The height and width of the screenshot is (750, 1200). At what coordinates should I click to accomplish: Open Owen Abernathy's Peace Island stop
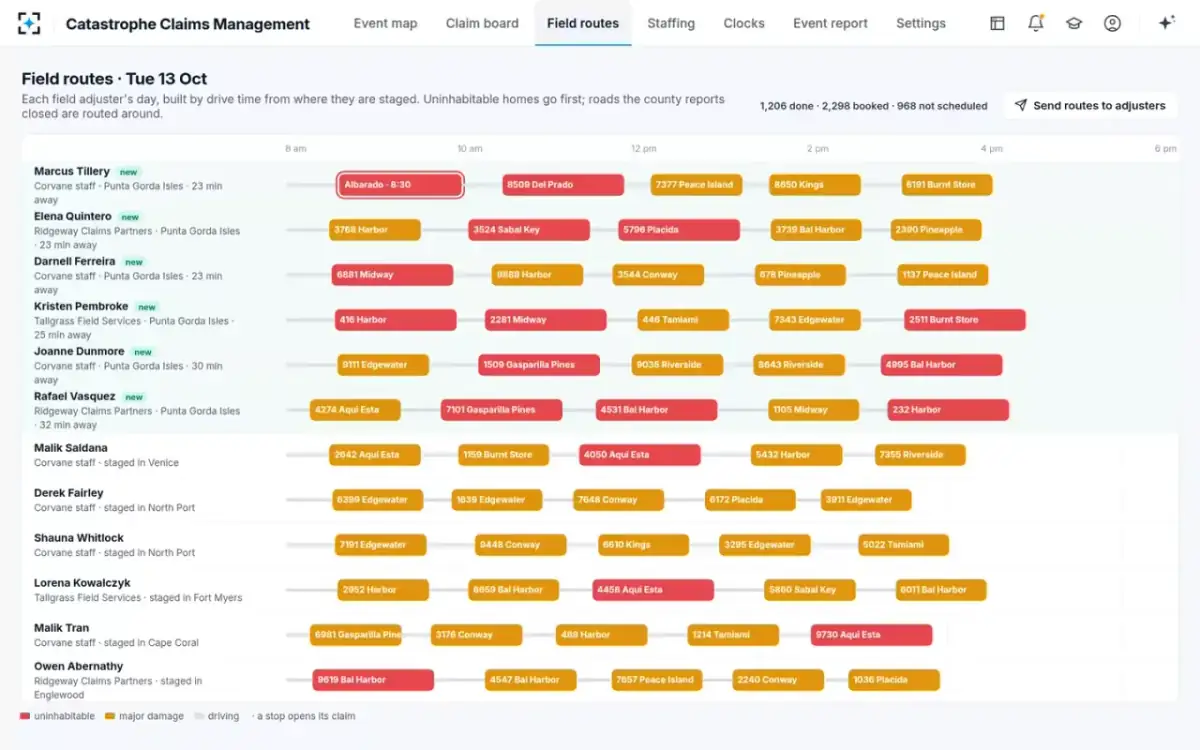click(x=657, y=680)
